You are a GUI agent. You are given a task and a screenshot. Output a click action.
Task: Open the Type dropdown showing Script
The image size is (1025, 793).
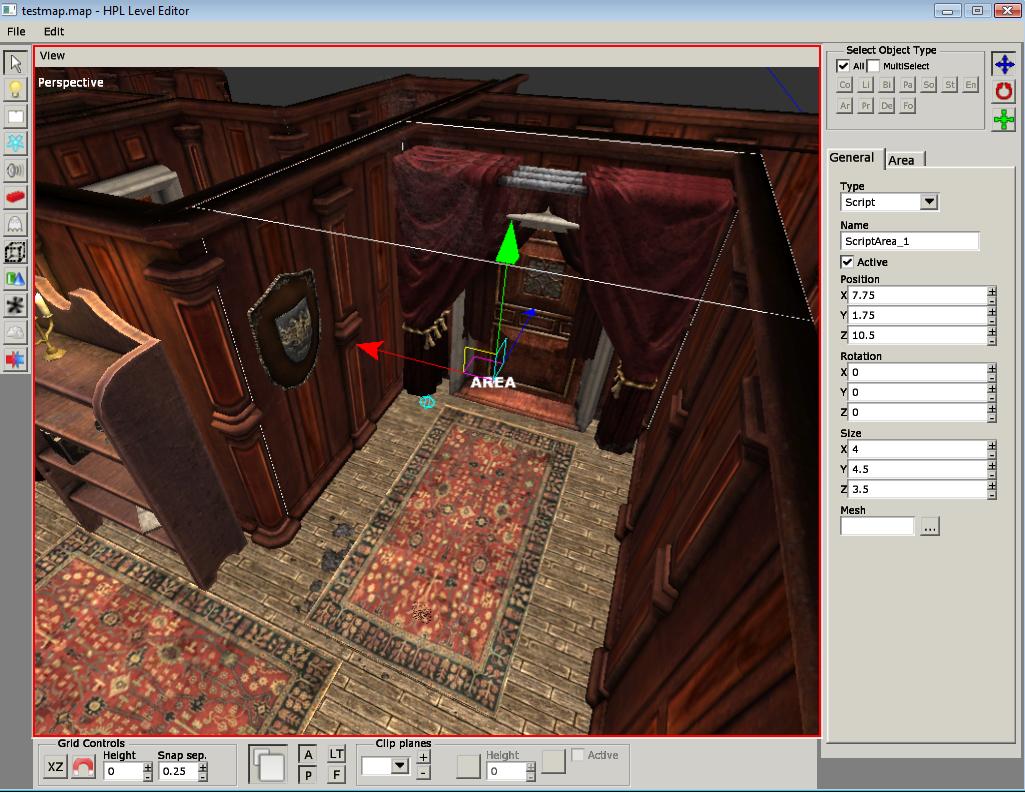pyautogui.click(x=929, y=202)
